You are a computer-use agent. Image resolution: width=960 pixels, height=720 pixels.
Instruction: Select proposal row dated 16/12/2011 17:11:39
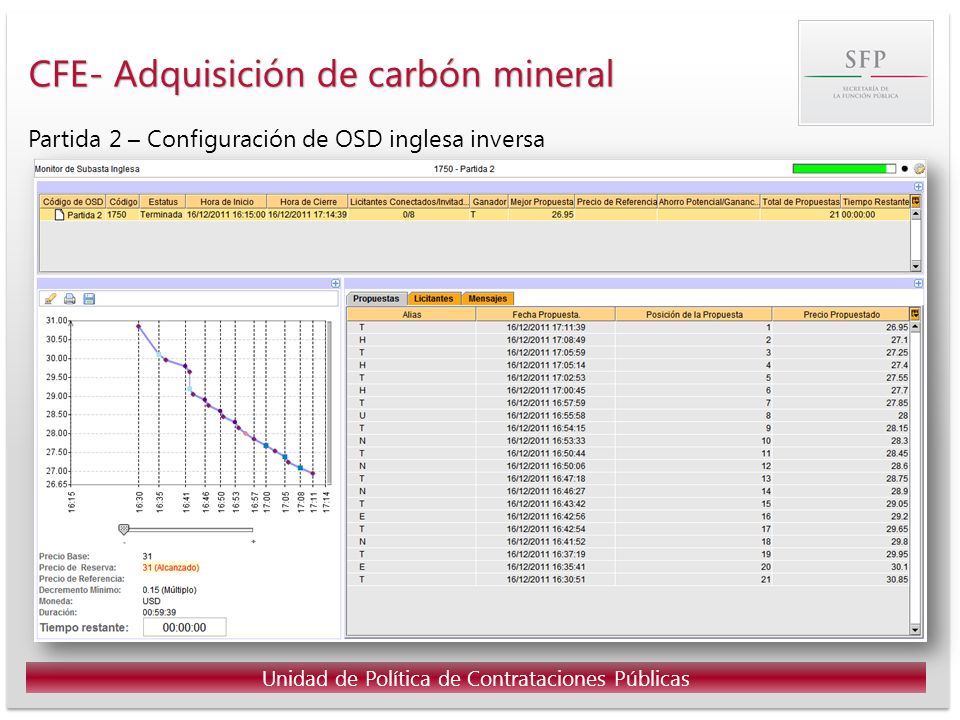pos(628,328)
